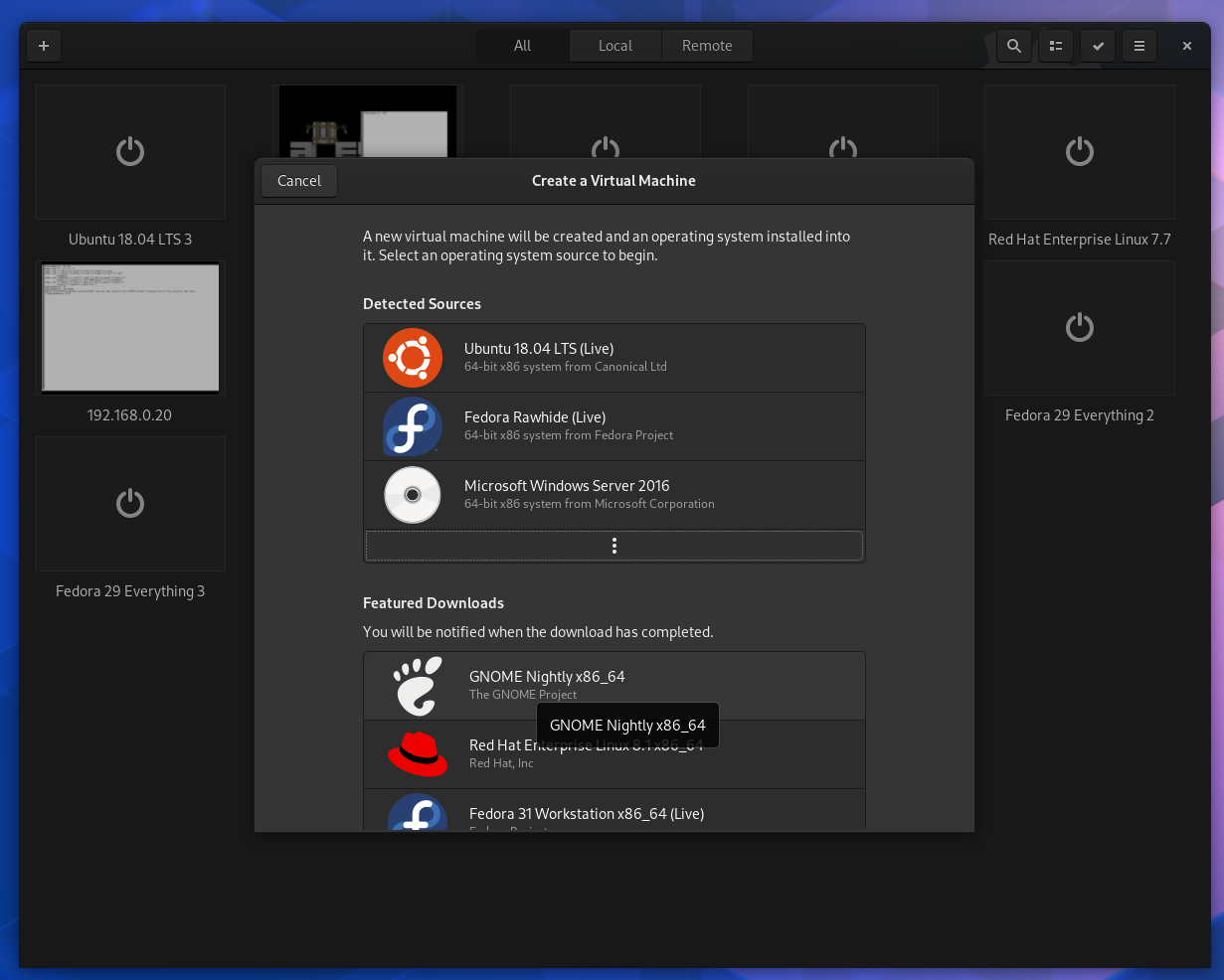Select the All tab
1224x980 pixels.
(523, 46)
